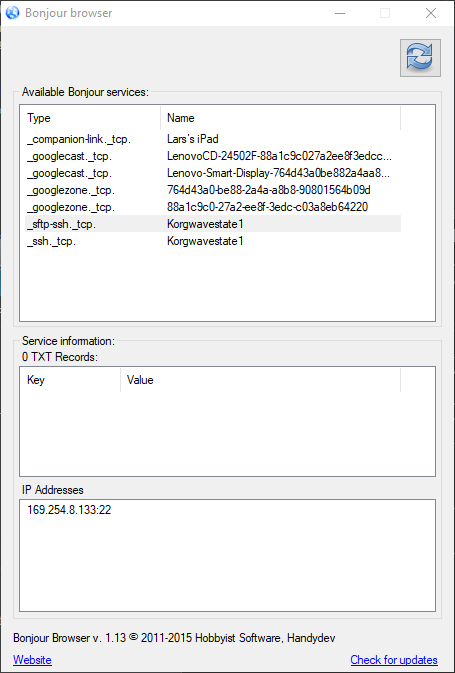Click empty area of the TXT Records list
The image size is (455, 673).
pyautogui.click(x=228, y=434)
